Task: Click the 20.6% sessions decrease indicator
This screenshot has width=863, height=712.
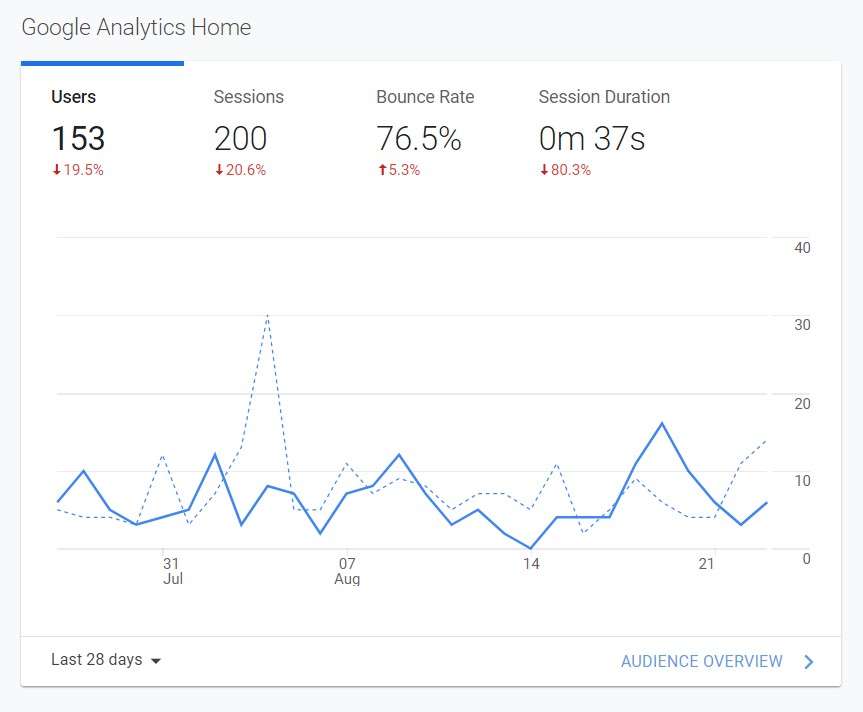Action: point(240,170)
